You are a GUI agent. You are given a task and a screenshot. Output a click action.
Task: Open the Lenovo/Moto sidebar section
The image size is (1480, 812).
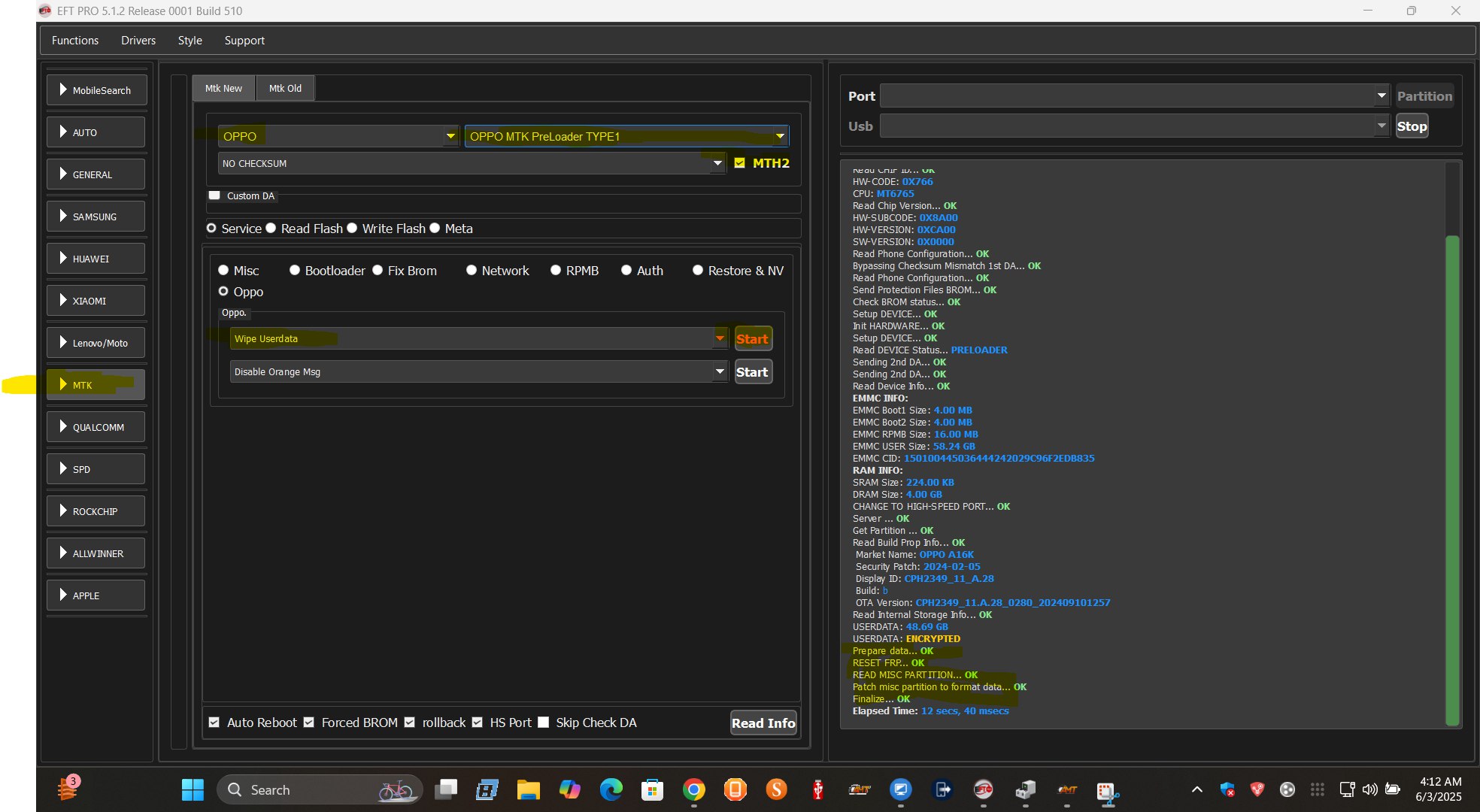(x=96, y=343)
